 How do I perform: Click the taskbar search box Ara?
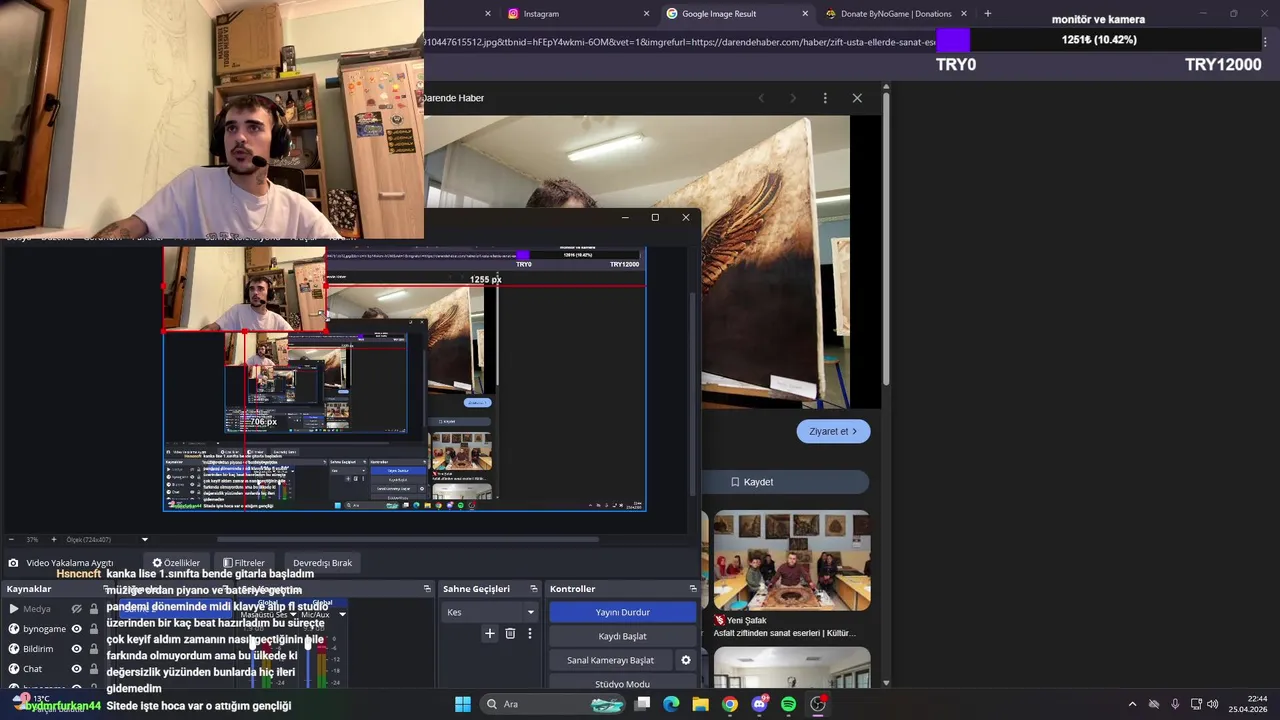552,704
